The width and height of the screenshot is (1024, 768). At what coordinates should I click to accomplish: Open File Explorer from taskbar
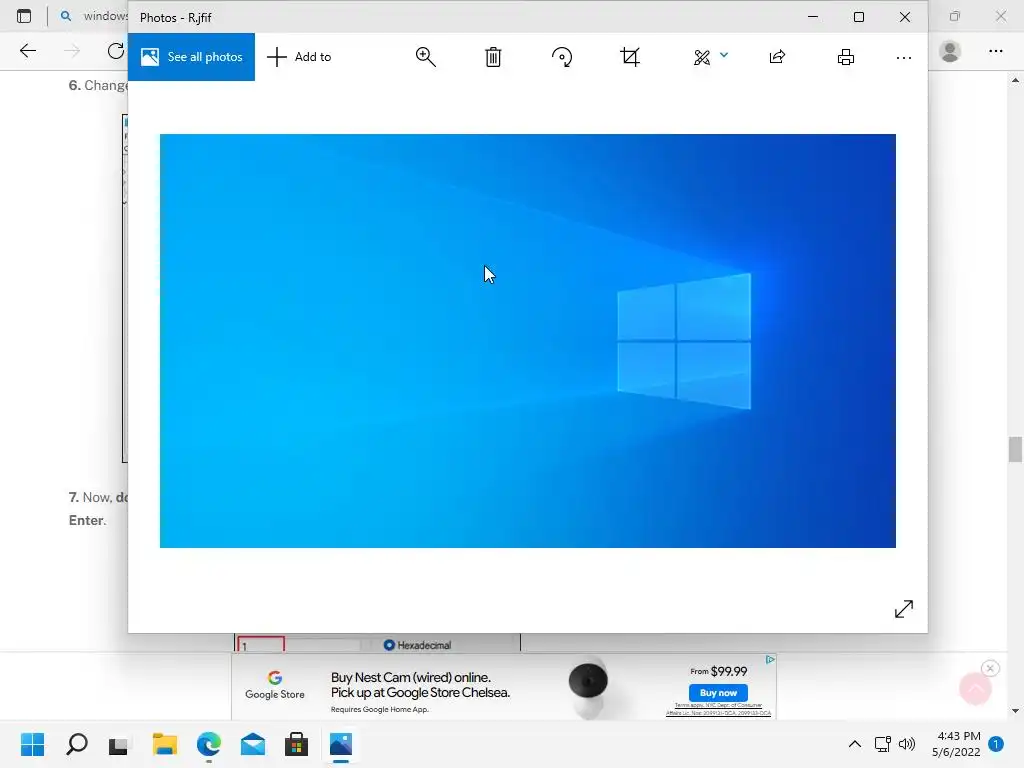coord(165,744)
